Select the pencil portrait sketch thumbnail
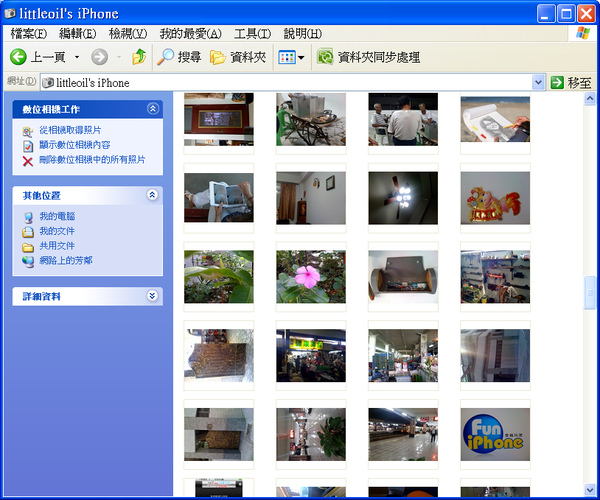Viewport: 600px width, 500px height. pyautogui.click(x=495, y=119)
